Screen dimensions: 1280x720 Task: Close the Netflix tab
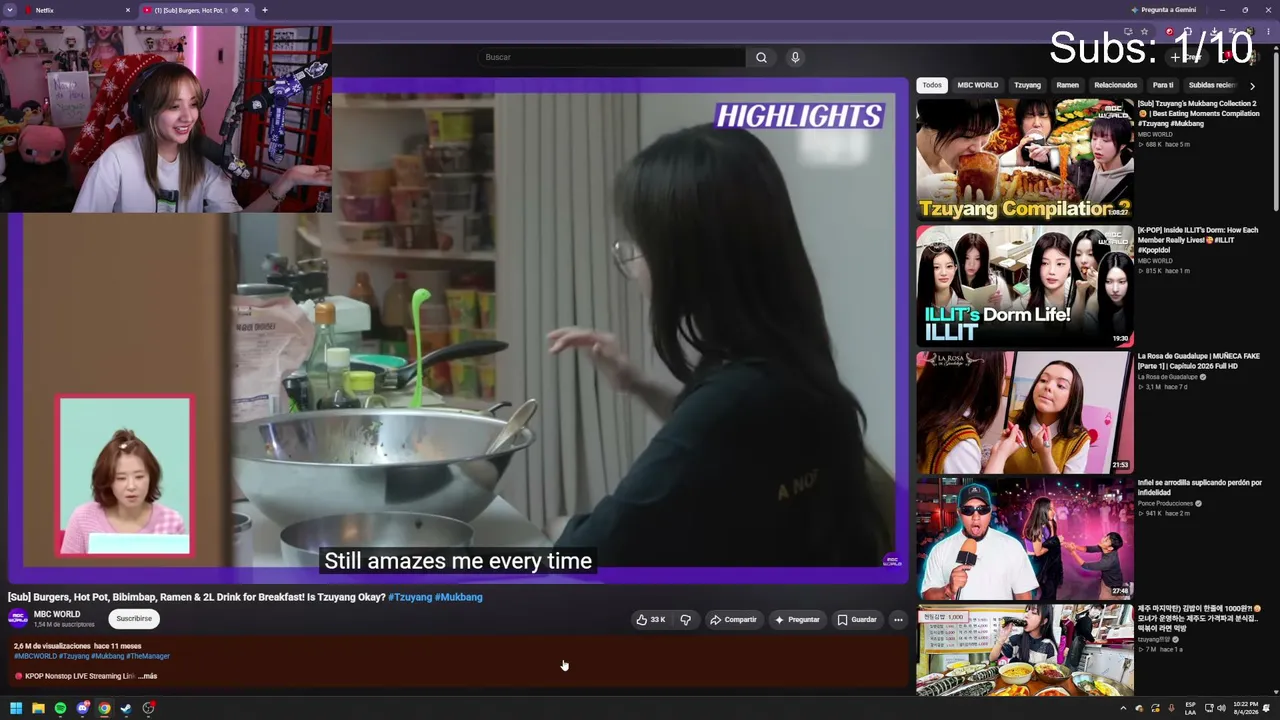click(128, 10)
